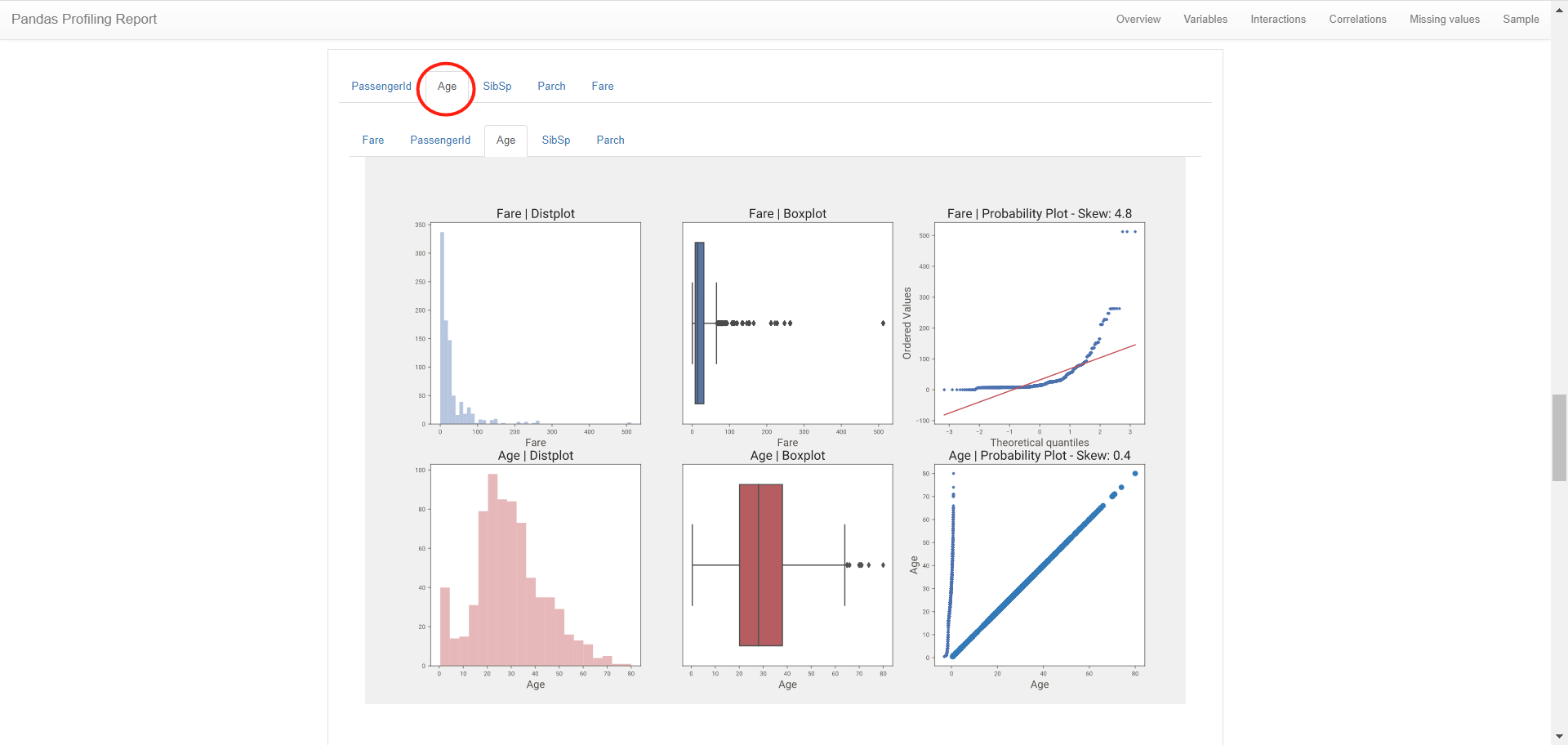Click the Age Probability Plot chart

(x=1040, y=565)
